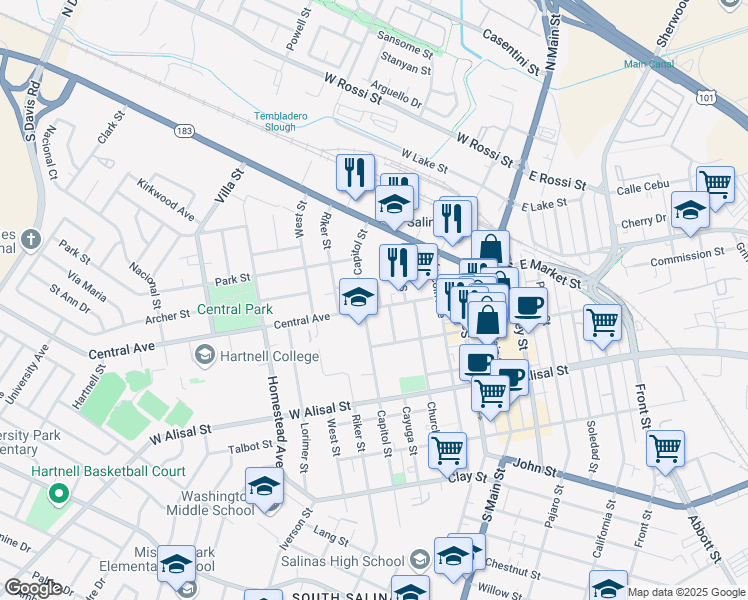The image size is (748, 600).
Task: Click the Central Park label
Action: pos(235,310)
